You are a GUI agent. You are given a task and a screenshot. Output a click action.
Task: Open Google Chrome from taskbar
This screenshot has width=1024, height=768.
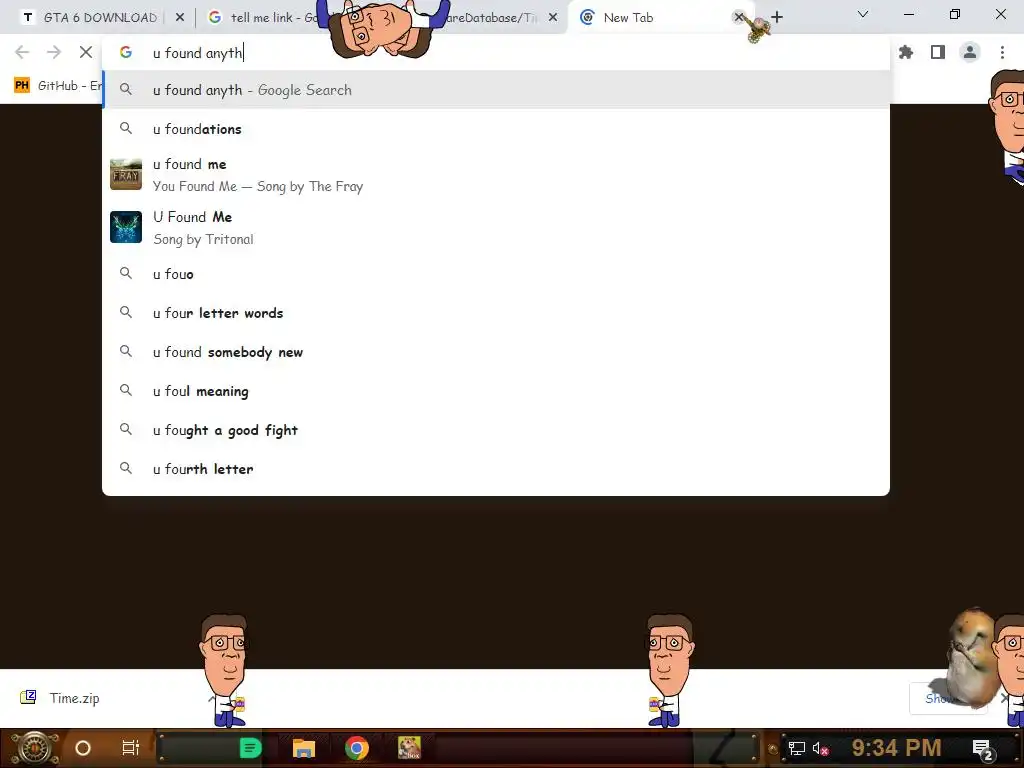click(357, 748)
